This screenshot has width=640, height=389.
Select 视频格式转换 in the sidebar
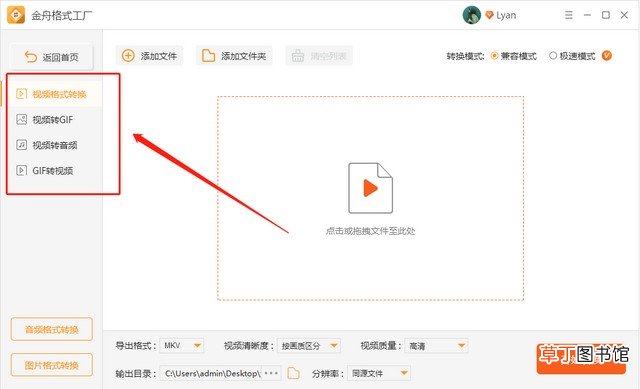[52, 94]
